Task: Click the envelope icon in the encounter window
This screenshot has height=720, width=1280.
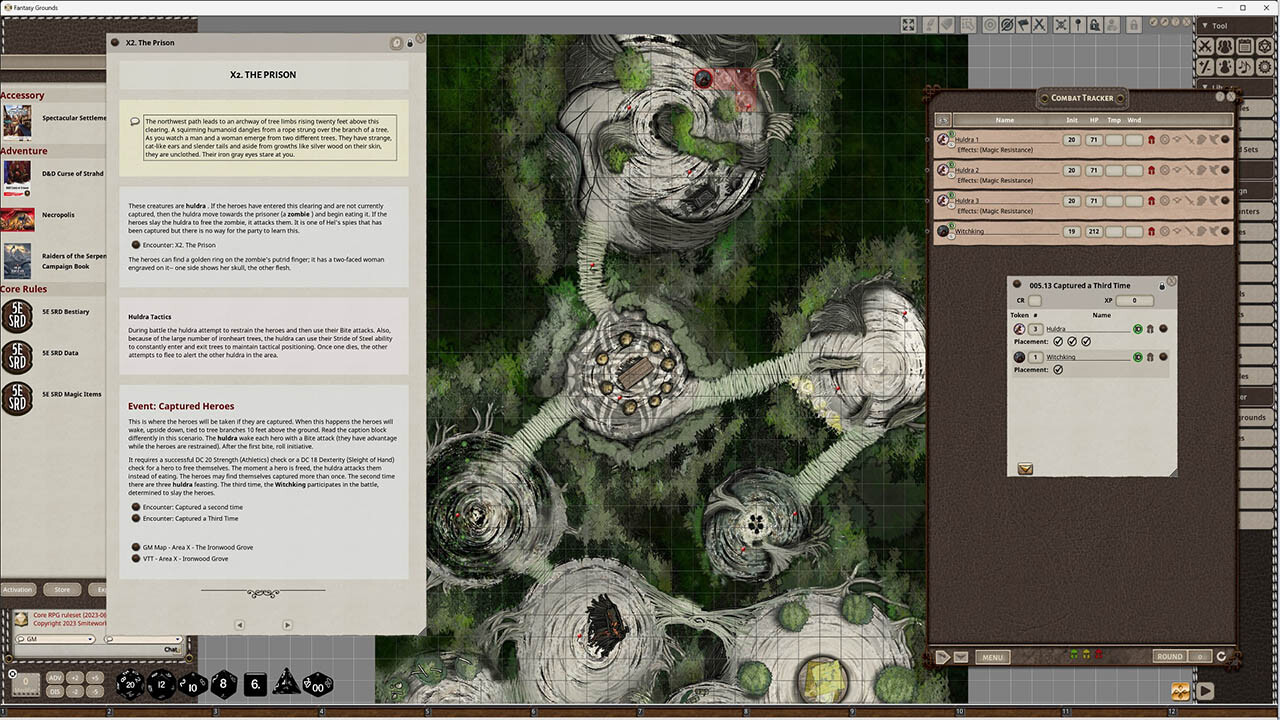Action: coord(1024,468)
